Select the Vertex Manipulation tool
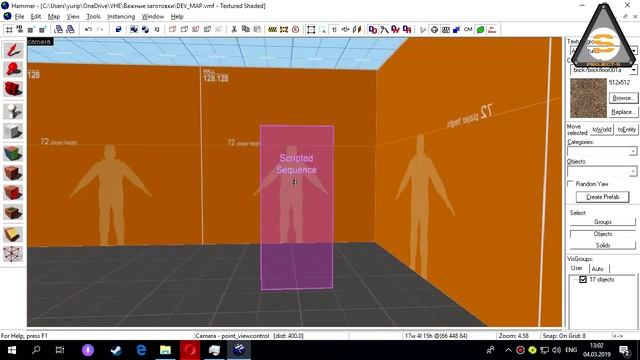 coord(13,254)
